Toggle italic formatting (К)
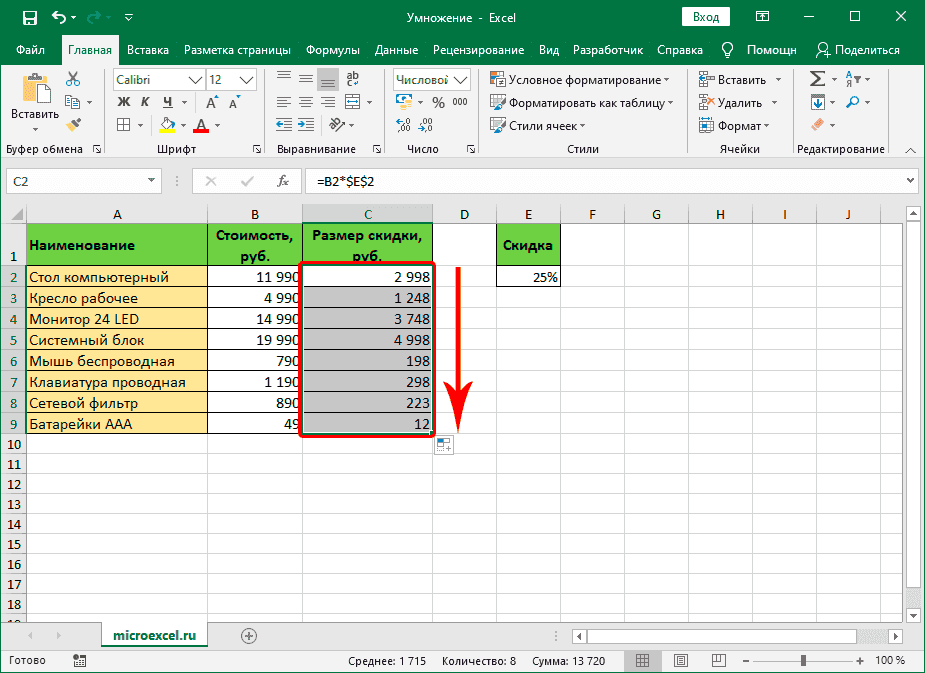This screenshot has height=673, width=925. [x=146, y=102]
